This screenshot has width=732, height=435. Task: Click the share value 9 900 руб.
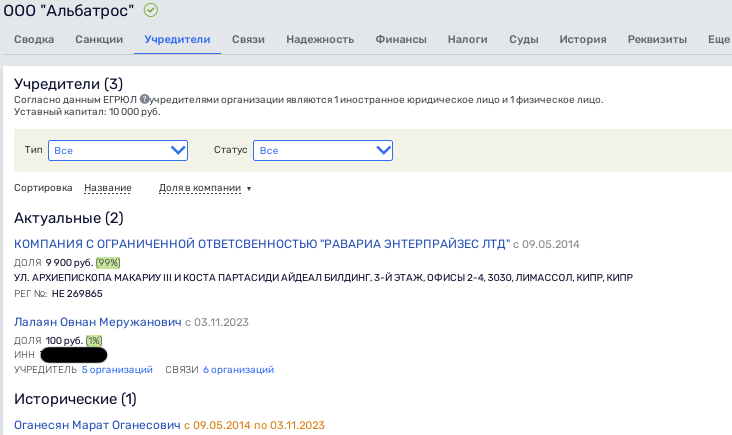click(69, 263)
